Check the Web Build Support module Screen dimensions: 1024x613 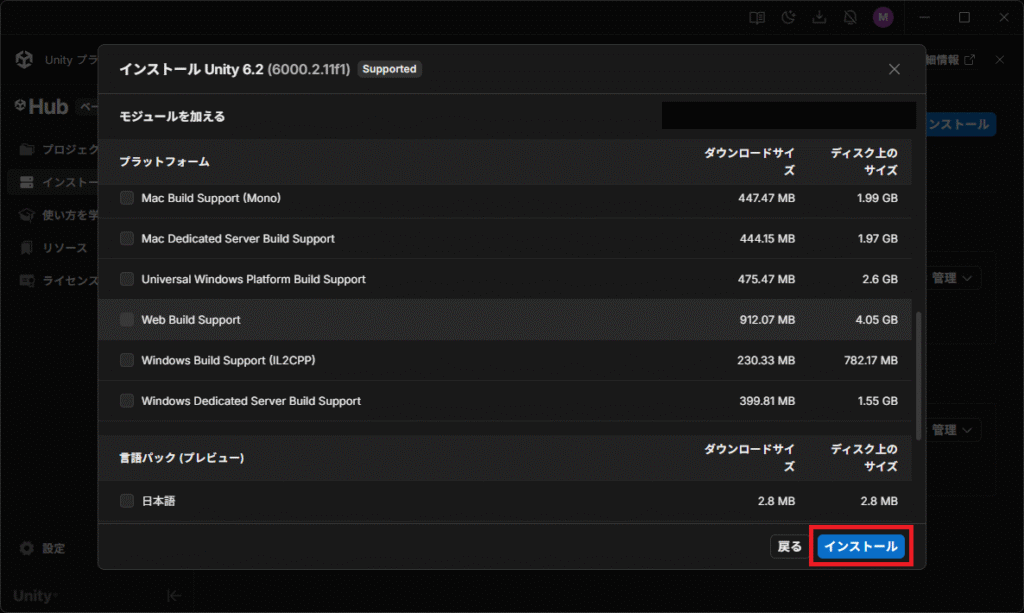pyautogui.click(x=127, y=320)
